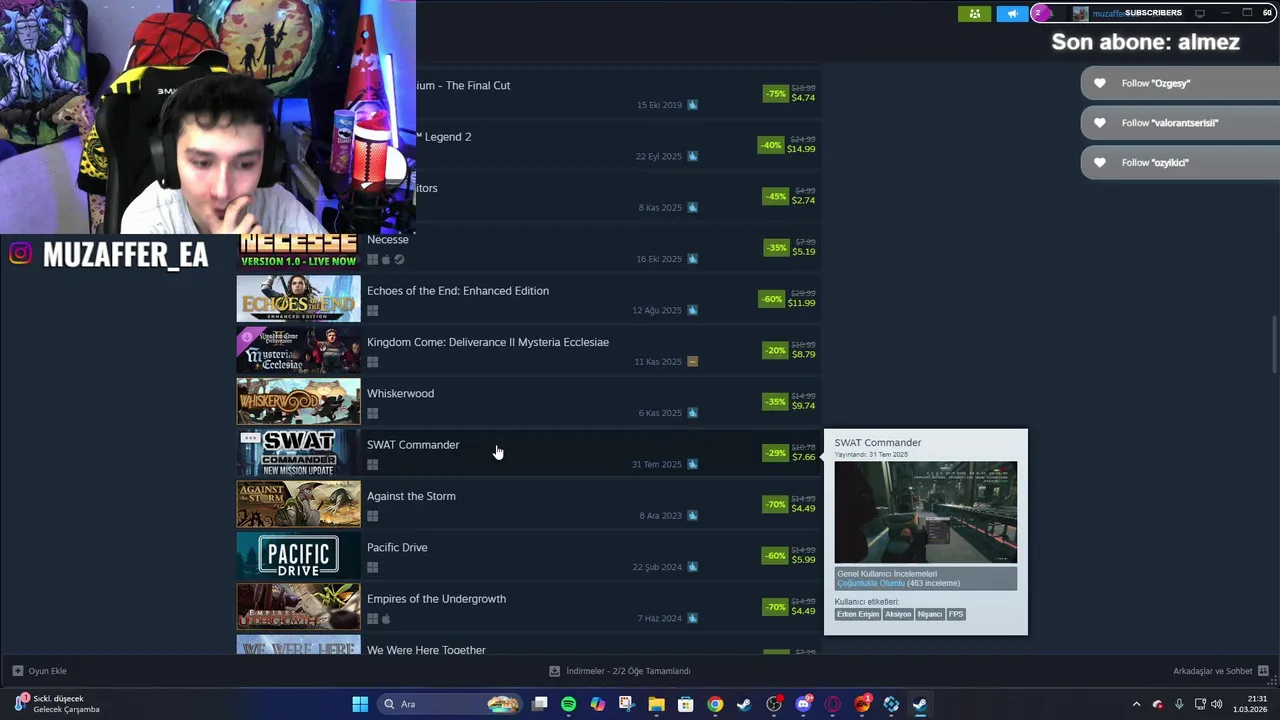Click SWAT Commander capsule image

298,453
